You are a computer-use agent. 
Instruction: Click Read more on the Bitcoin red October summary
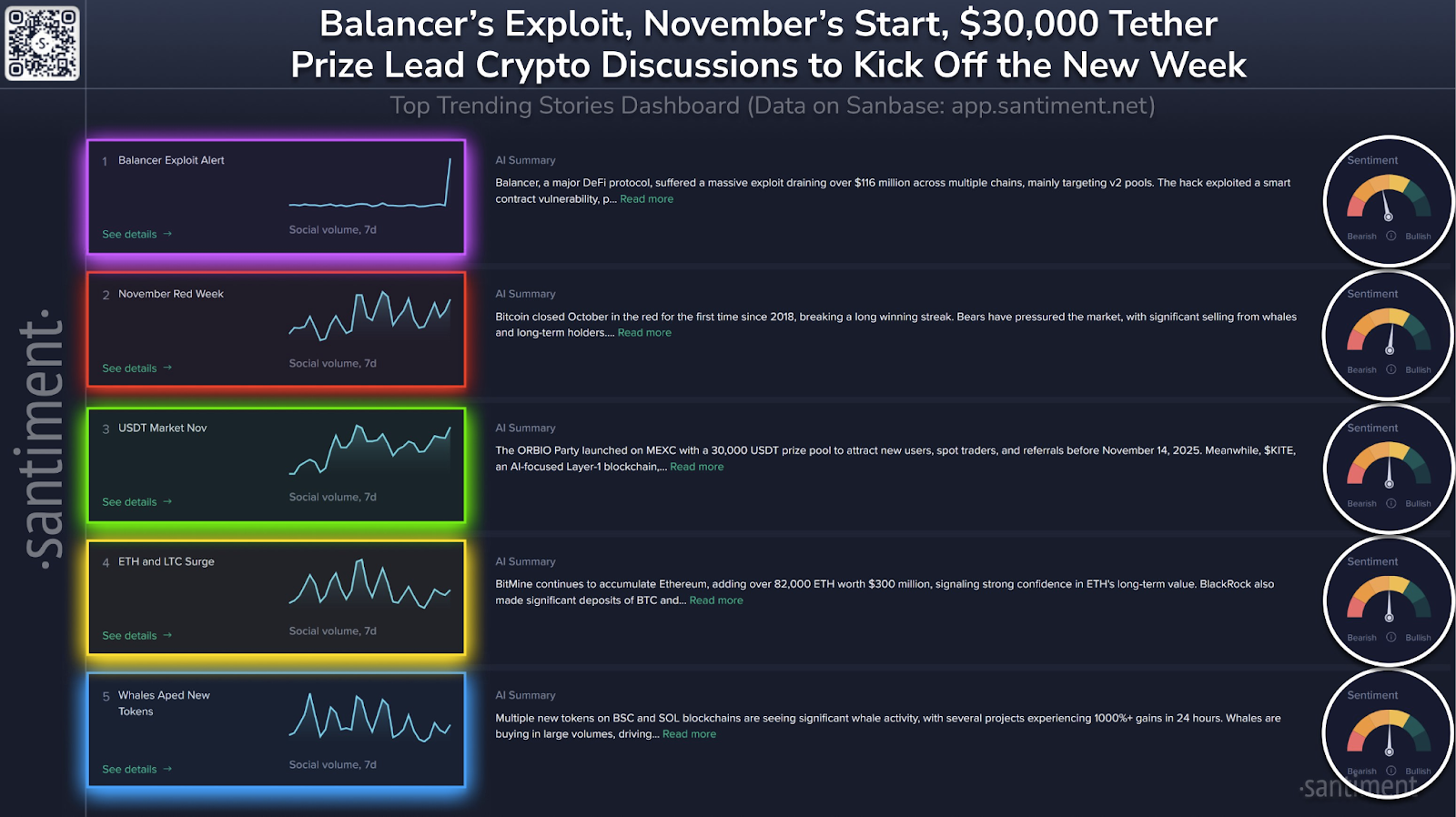click(x=644, y=332)
